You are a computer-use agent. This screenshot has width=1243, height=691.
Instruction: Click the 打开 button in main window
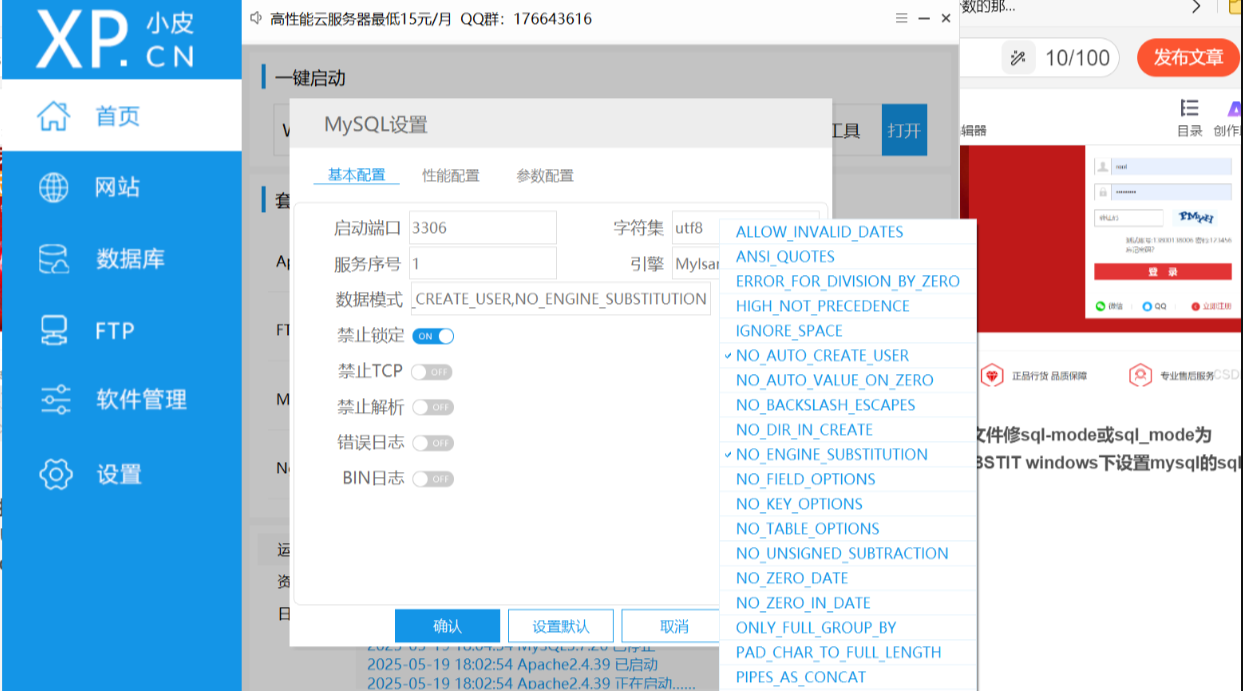point(904,130)
